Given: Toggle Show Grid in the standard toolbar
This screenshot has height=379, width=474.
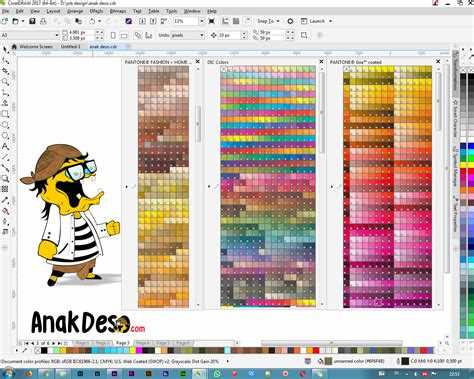Looking at the screenshot, I should (x=236, y=21).
